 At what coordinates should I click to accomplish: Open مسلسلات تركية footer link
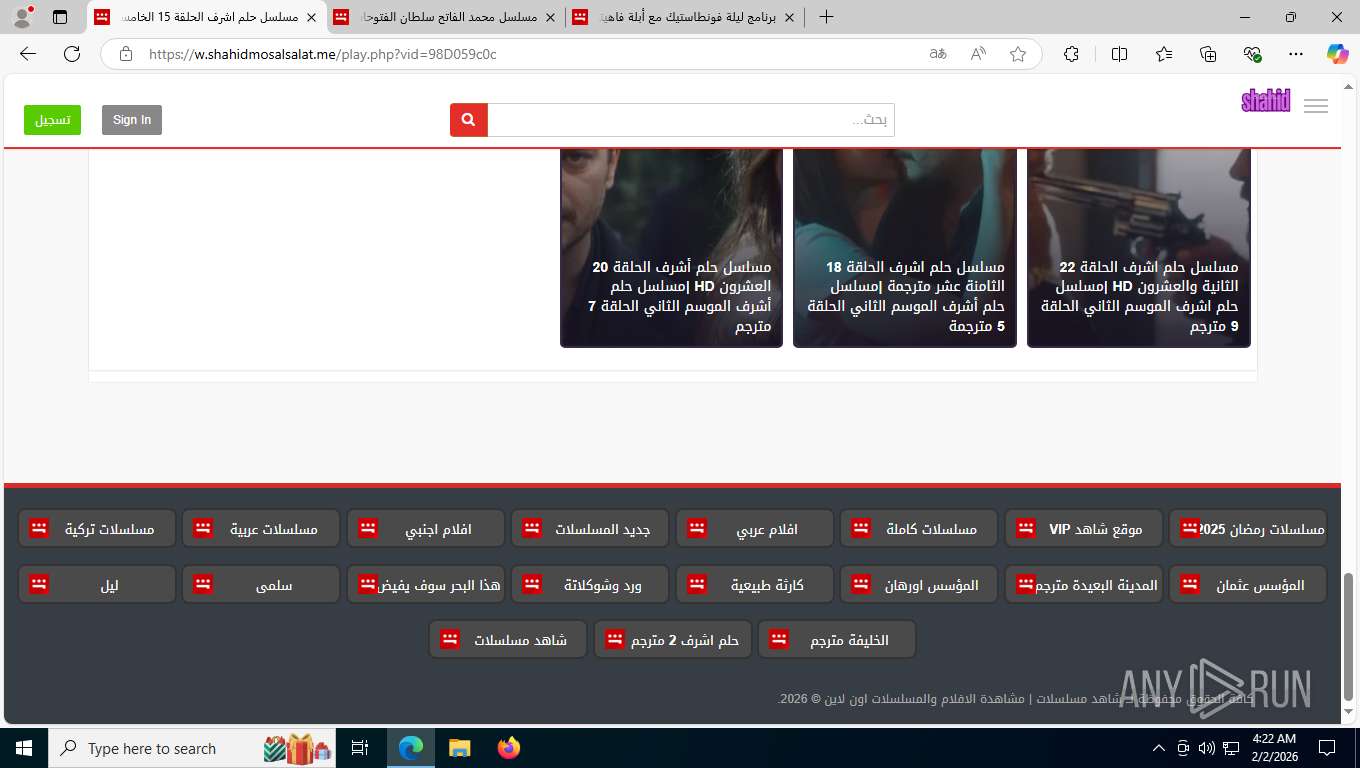[97, 528]
